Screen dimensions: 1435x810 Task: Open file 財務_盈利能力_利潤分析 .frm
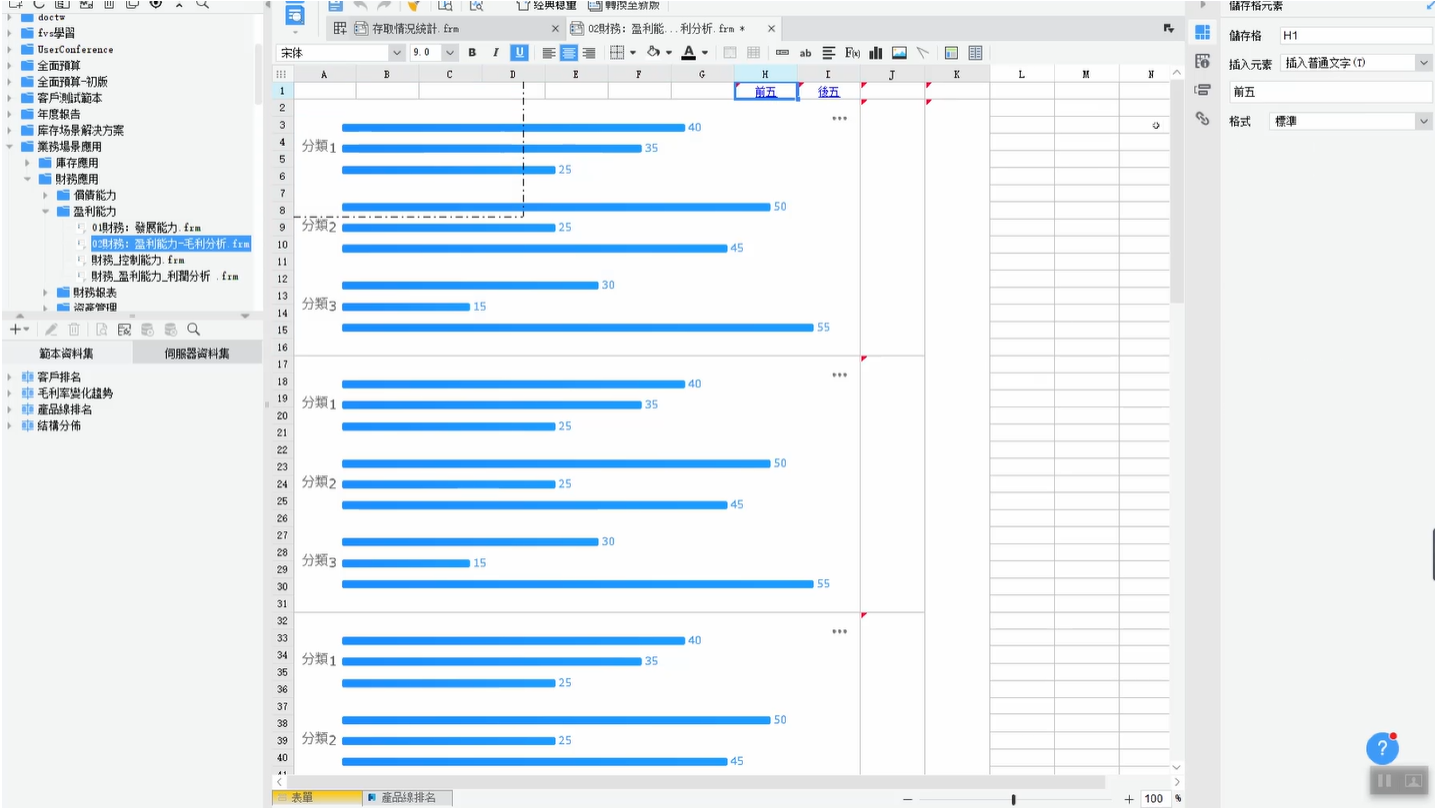(x=165, y=276)
